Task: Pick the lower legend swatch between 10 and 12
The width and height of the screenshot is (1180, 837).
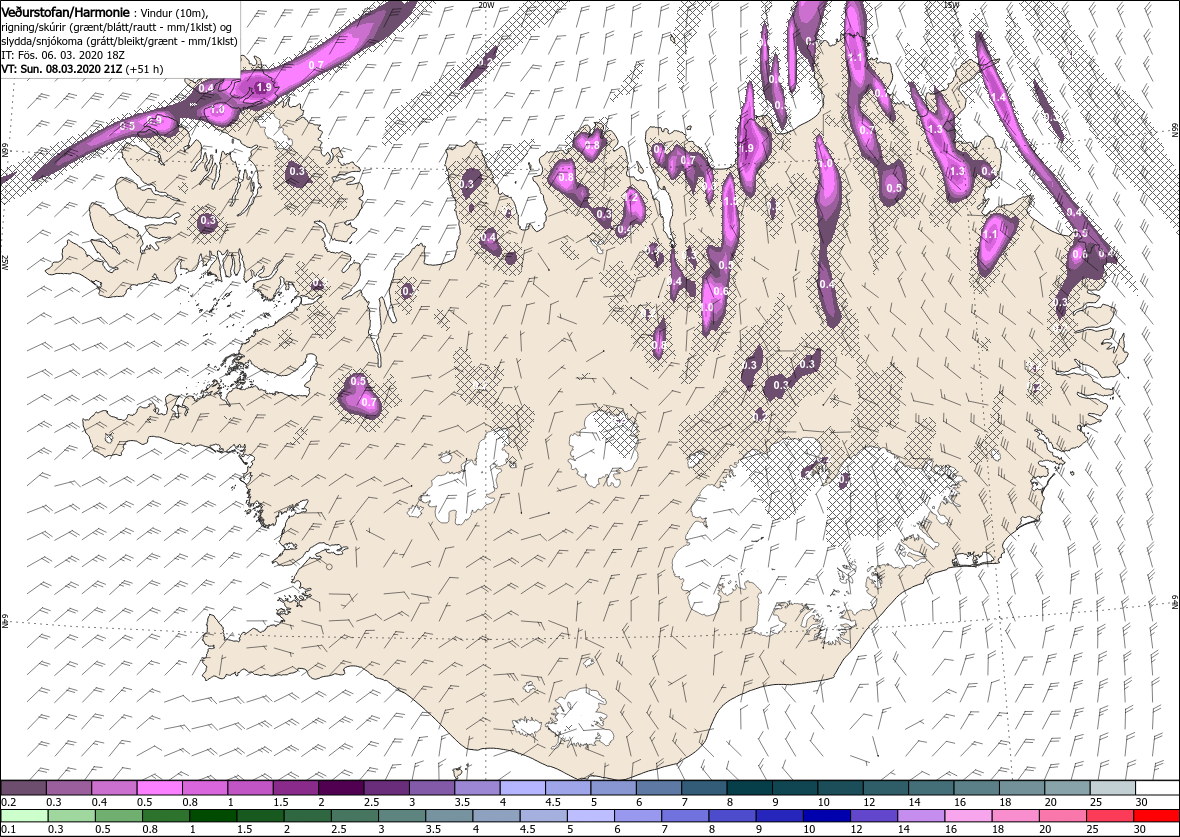Action: coord(827,817)
